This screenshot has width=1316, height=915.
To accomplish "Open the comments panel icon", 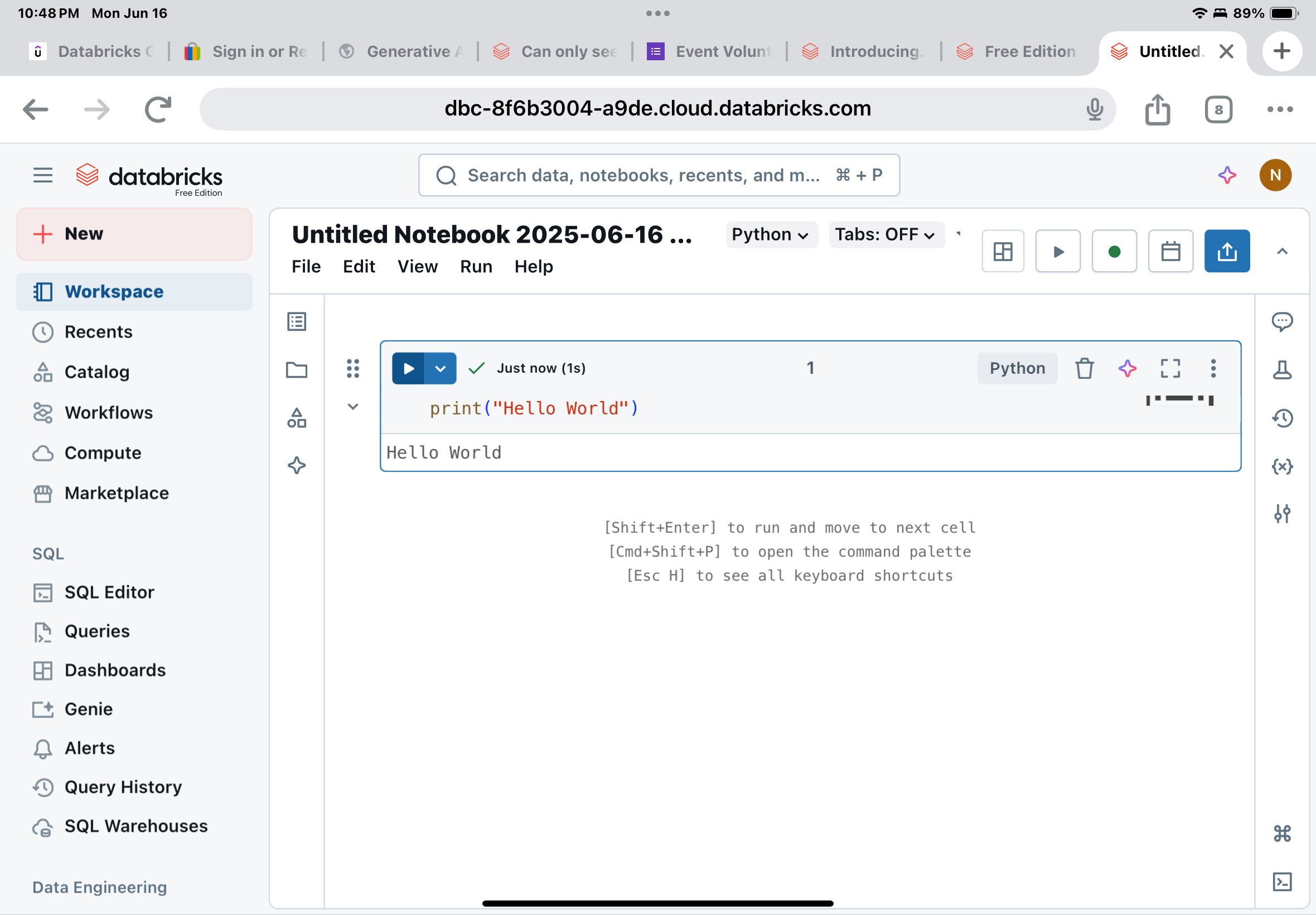I will tap(1281, 321).
